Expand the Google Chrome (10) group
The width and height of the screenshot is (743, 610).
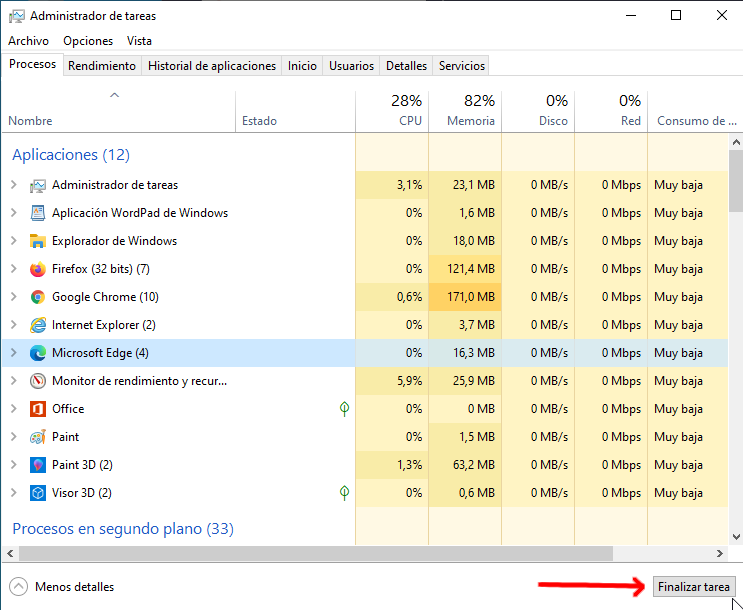(x=14, y=297)
